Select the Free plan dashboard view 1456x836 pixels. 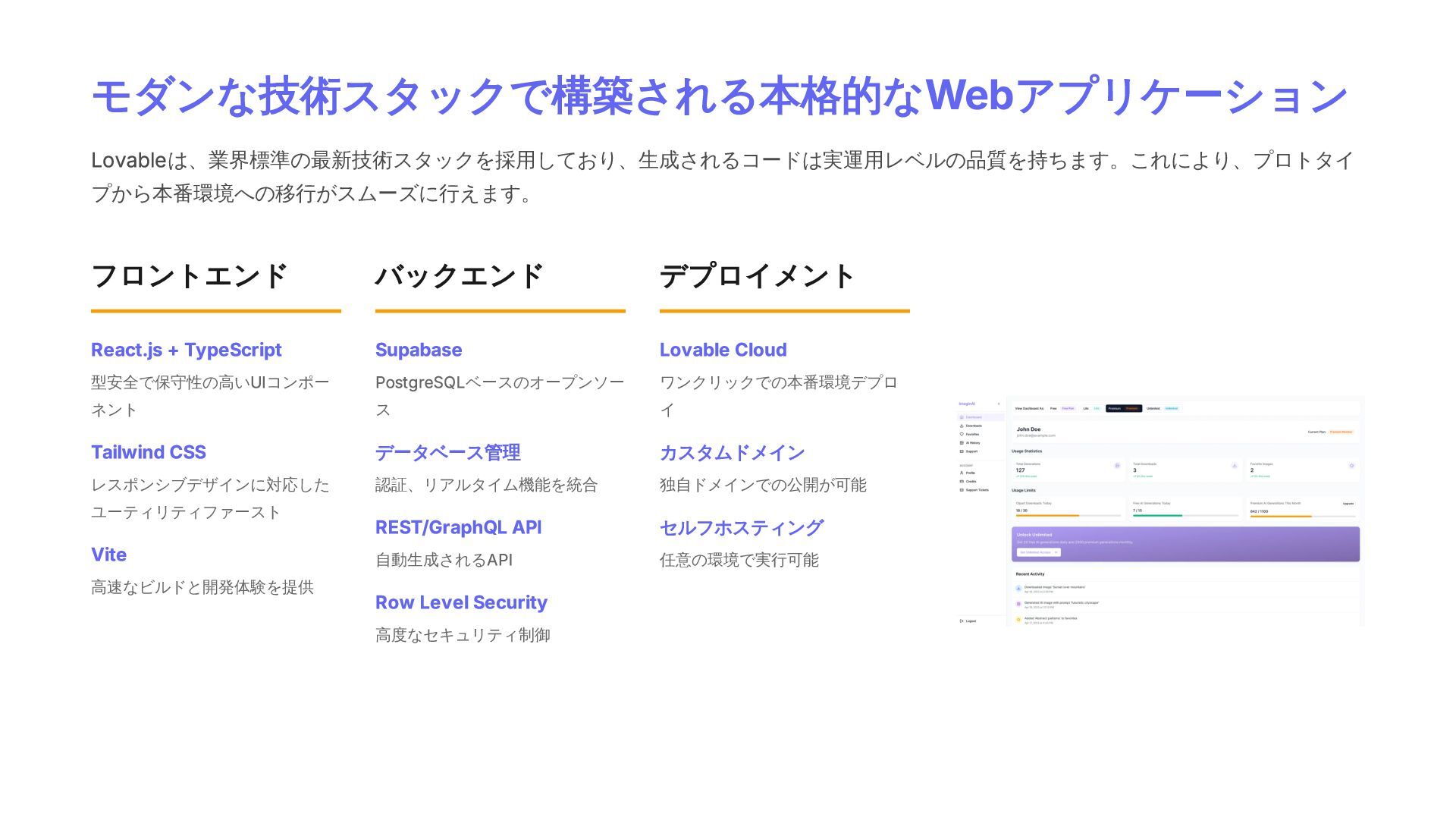(x=1062, y=408)
